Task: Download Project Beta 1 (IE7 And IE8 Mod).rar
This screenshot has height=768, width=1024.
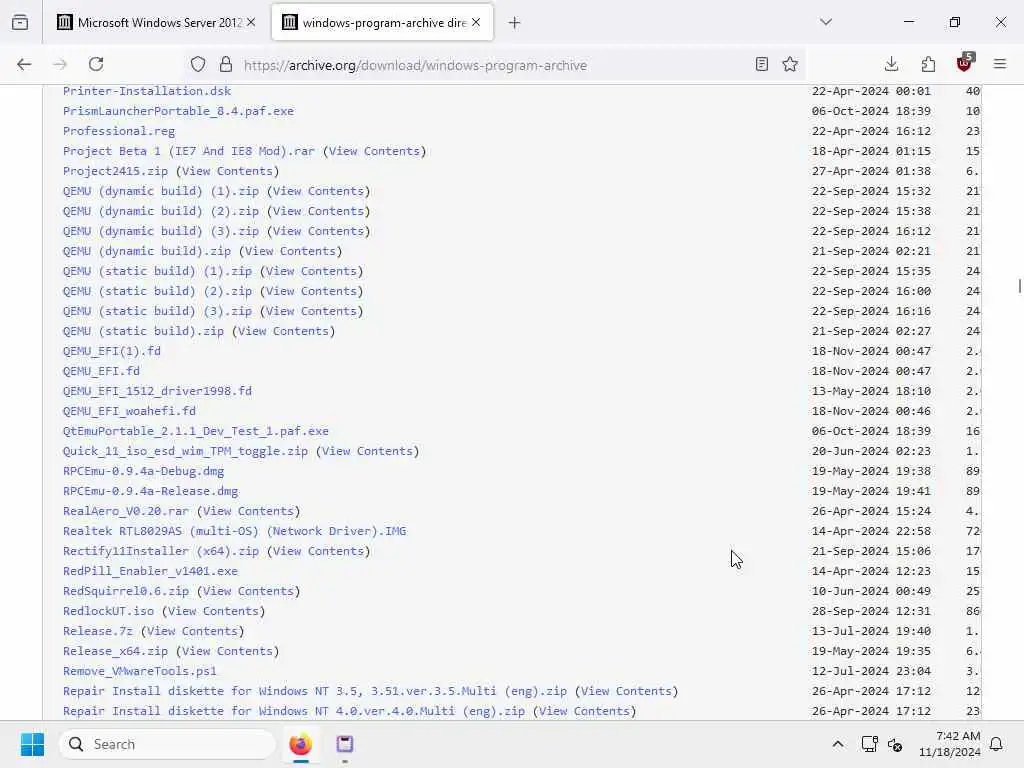Action: [x=189, y=151]
